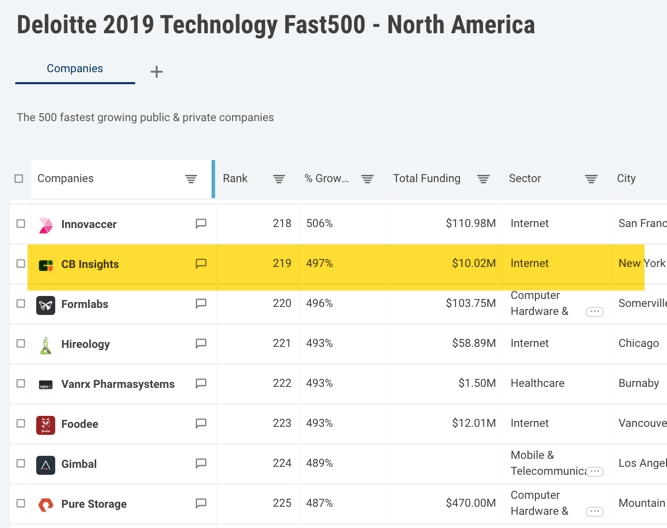Open filter menu for % Growth column
Viewport: 667px width, 528px height.
pos(368,179)
